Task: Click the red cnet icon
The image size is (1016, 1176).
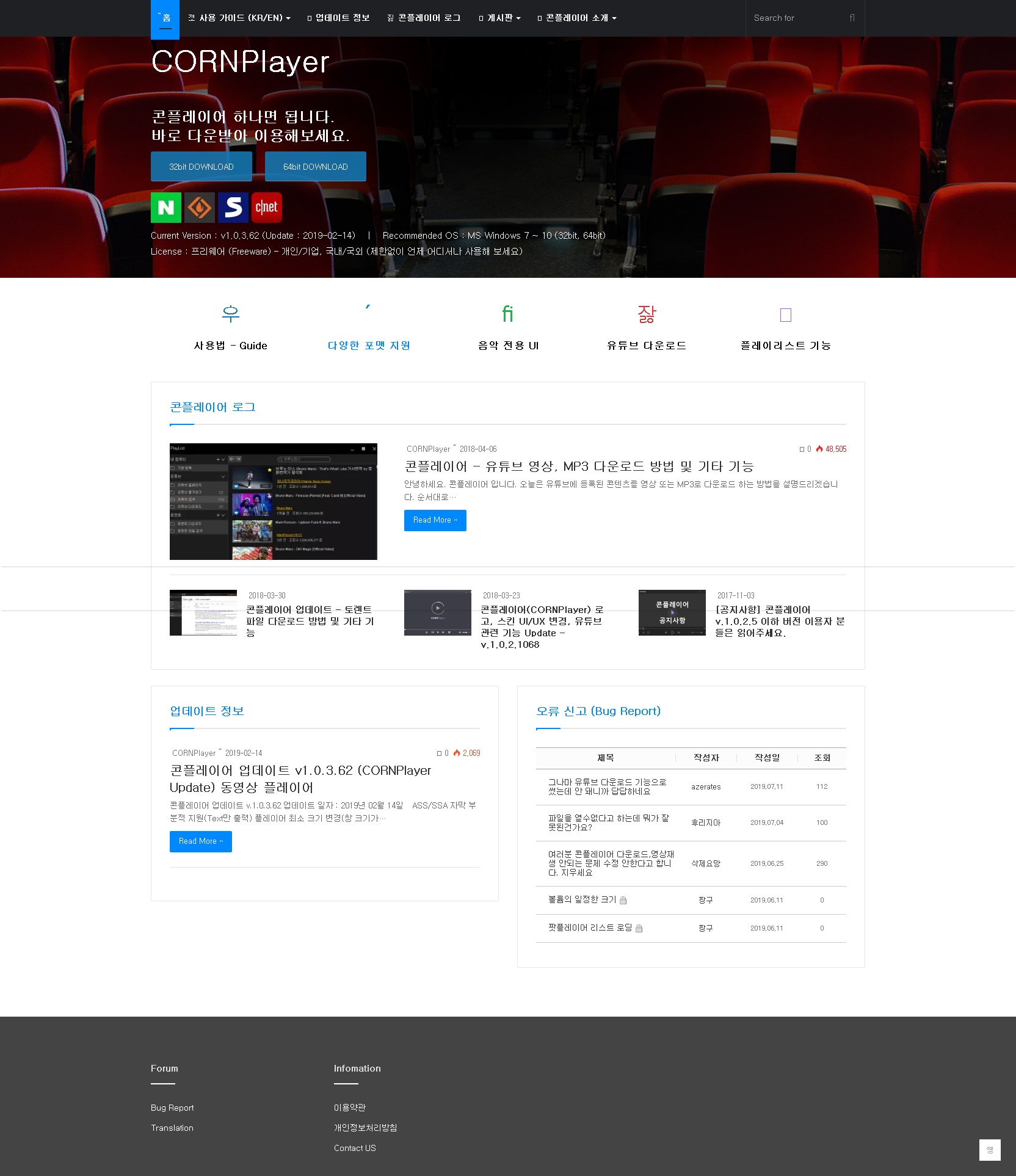Action: [267, 208]
